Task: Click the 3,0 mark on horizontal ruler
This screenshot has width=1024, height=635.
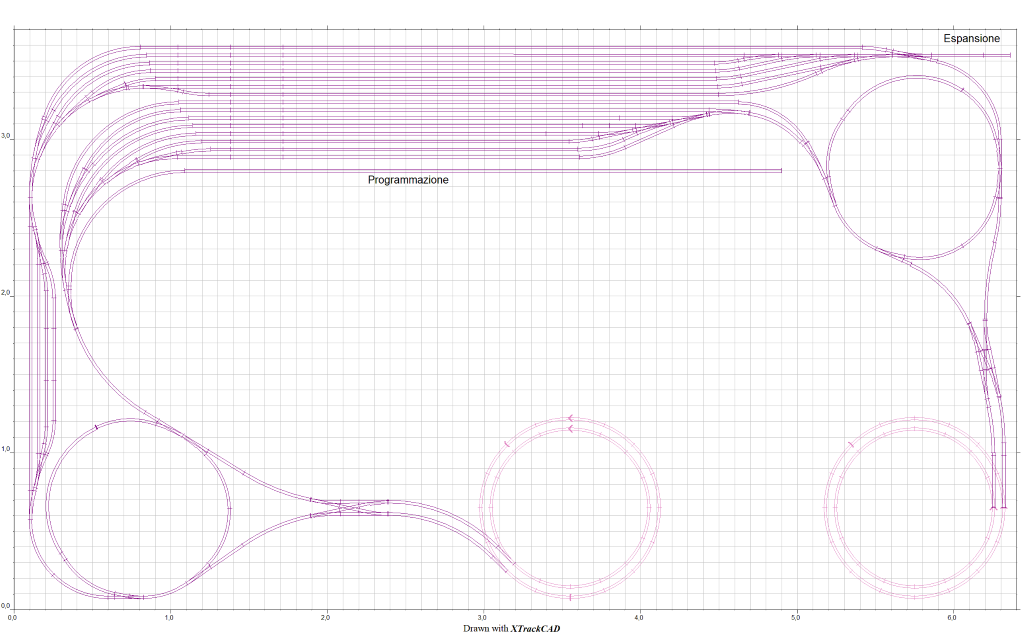Action: (x=482, y=618)
